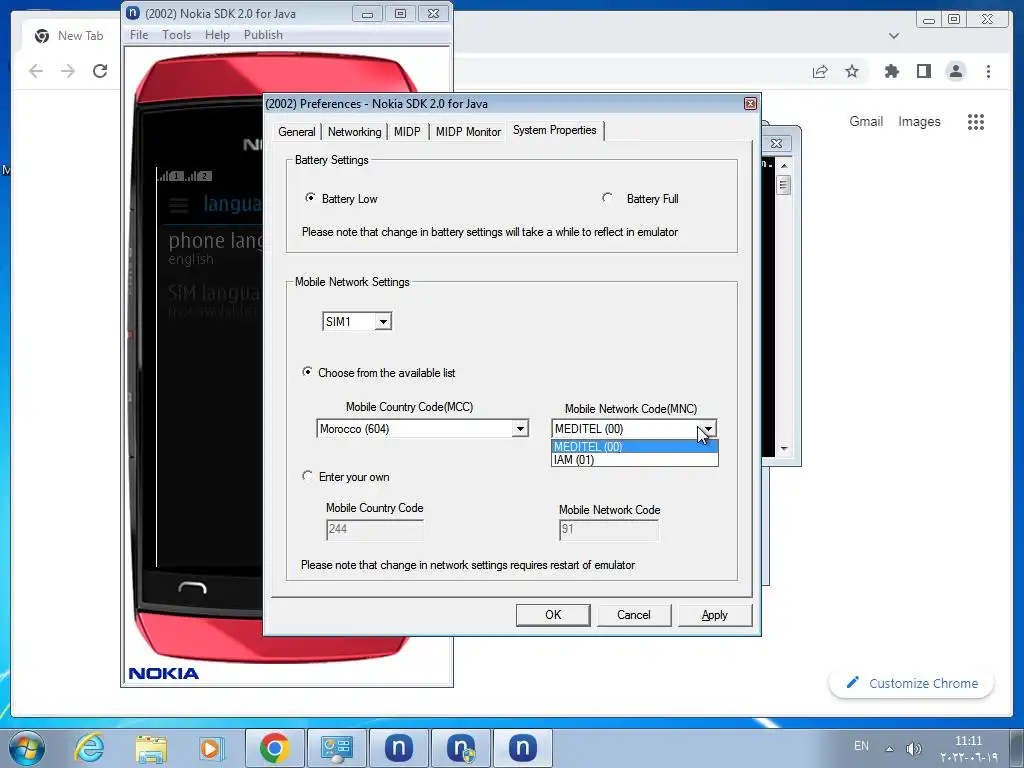
Task: Open the Chrome three-dot menu
Action: [988, 71]
